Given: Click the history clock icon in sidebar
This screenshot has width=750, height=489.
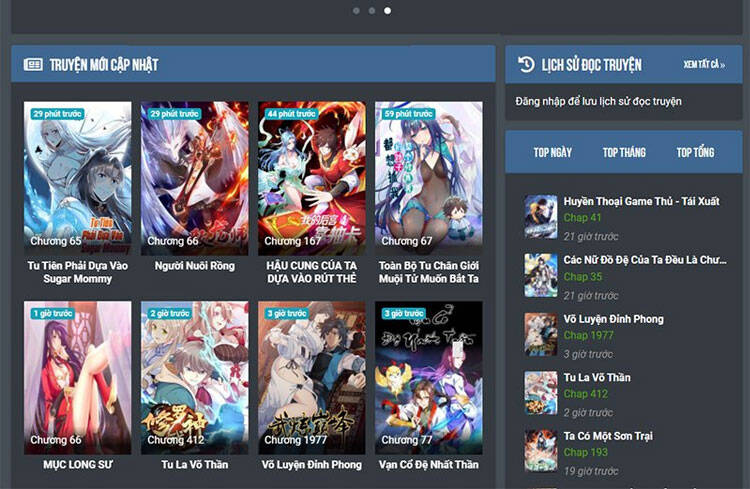Looking at the screenshot, I should point(526,65).
